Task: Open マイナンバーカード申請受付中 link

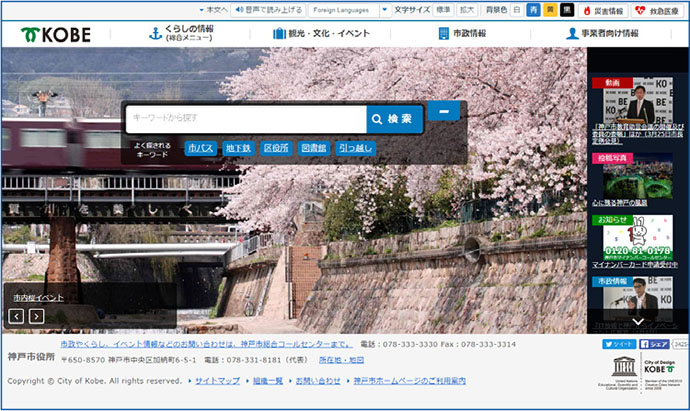Action: [635, 265]
